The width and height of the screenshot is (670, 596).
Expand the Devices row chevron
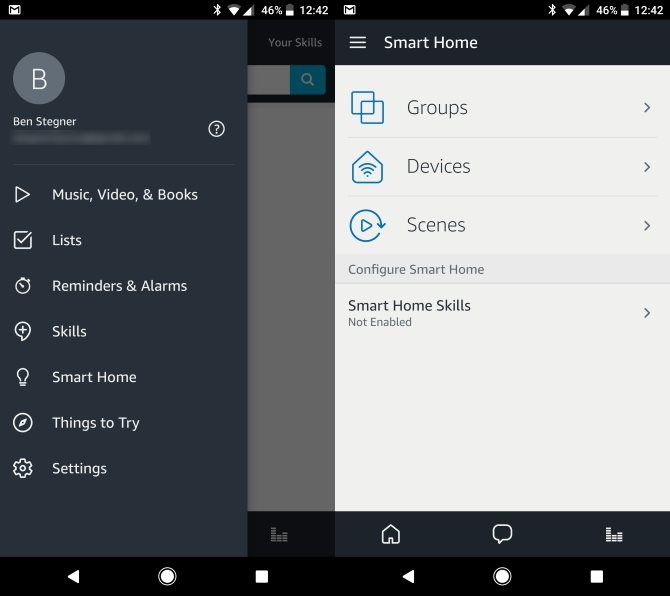coord(647,167)
